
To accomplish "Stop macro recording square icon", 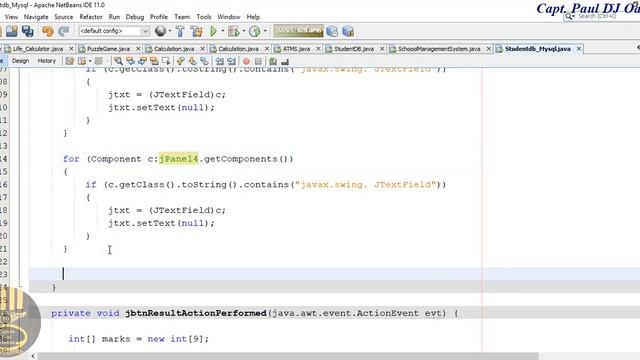I will pos(258,61).
